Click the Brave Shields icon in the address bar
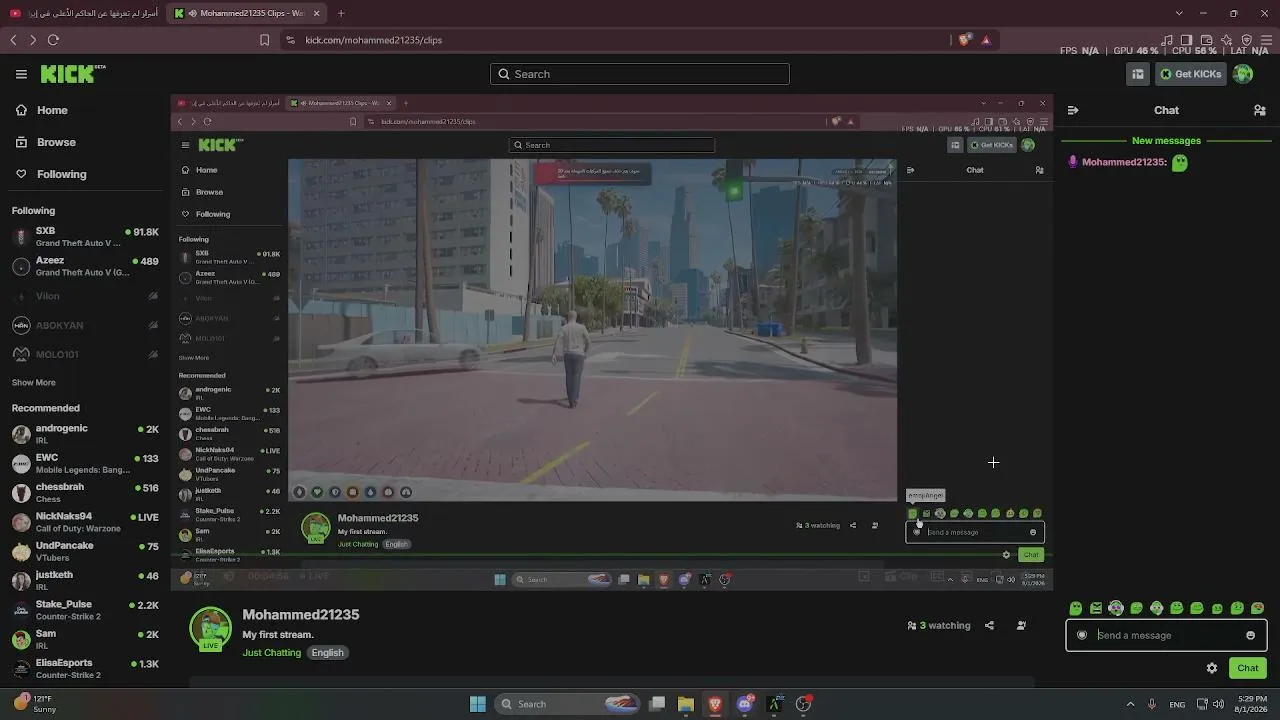 point(965,40)
